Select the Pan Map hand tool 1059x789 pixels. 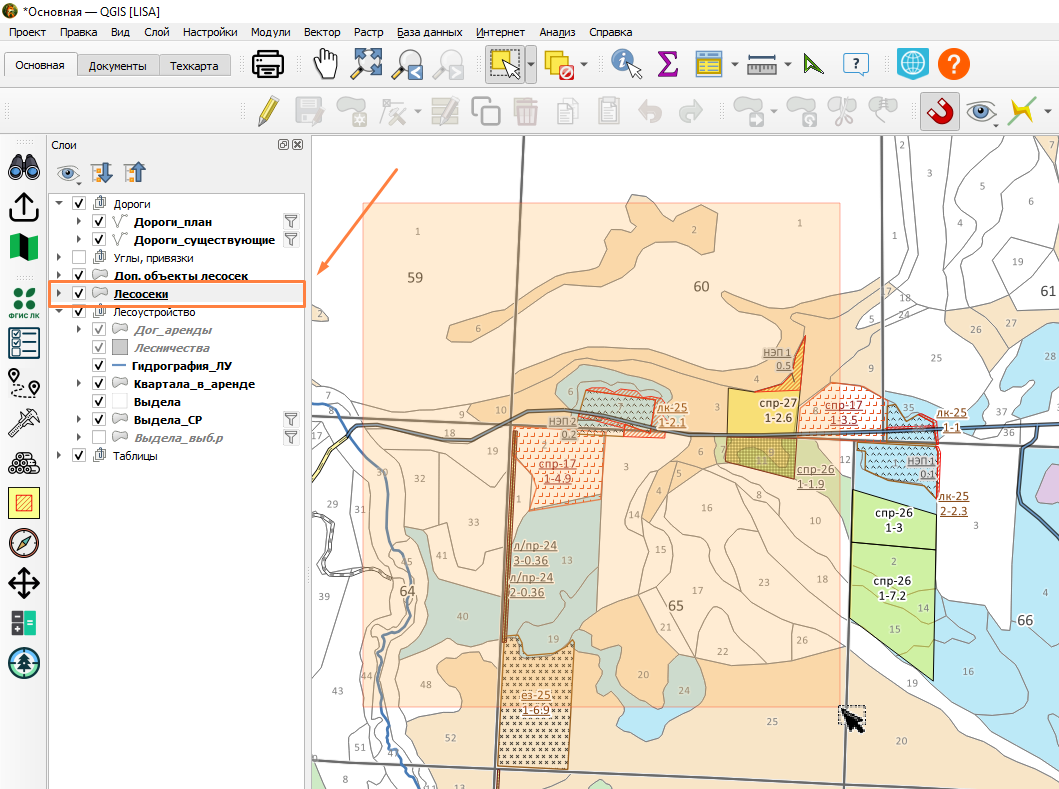click(326, 65)
